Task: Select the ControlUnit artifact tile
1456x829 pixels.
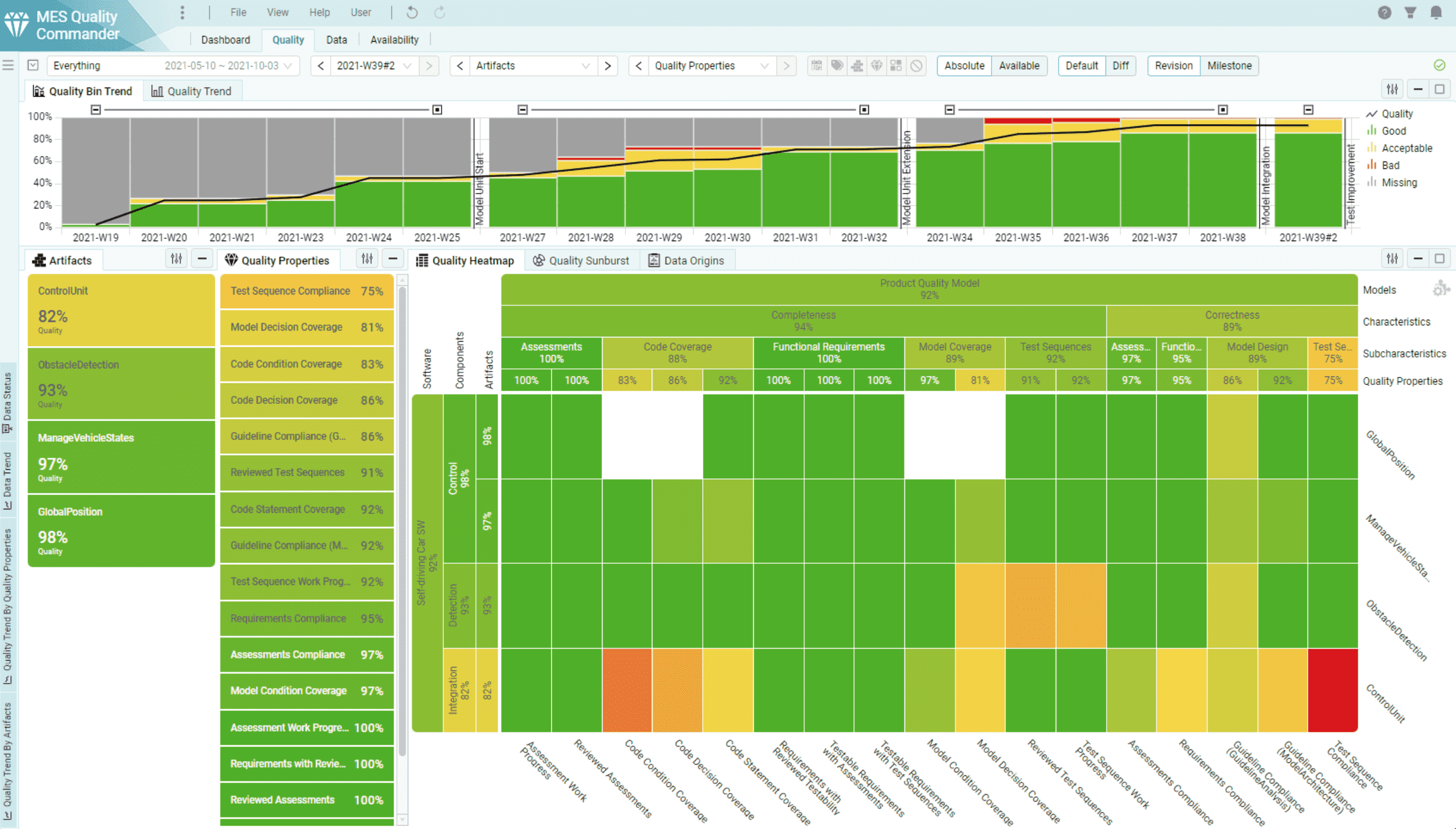Action: pos(121,310)
